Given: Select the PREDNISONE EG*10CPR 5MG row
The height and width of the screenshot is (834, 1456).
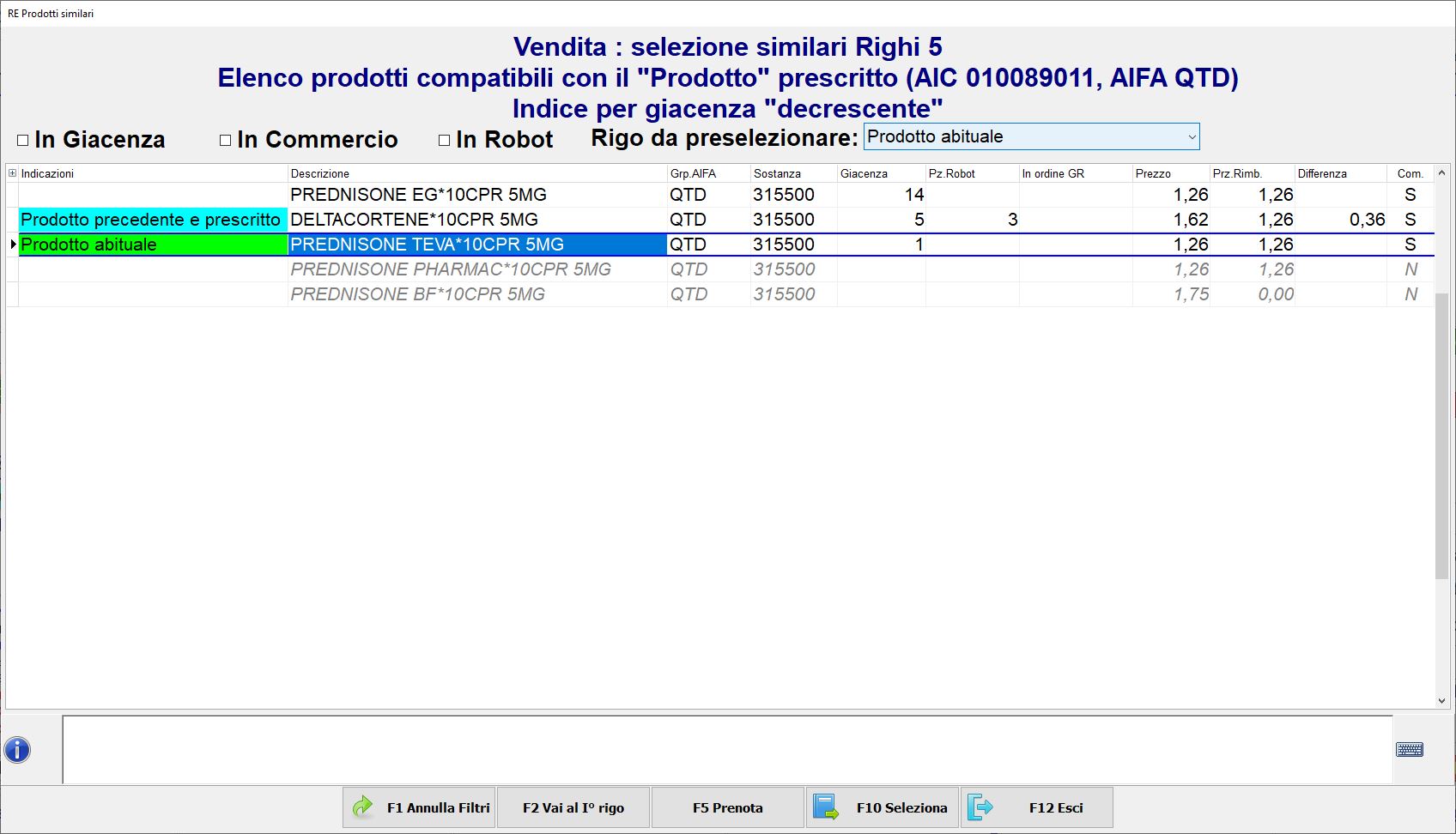Looking at the screenshot, I should (x=418, y=195).
